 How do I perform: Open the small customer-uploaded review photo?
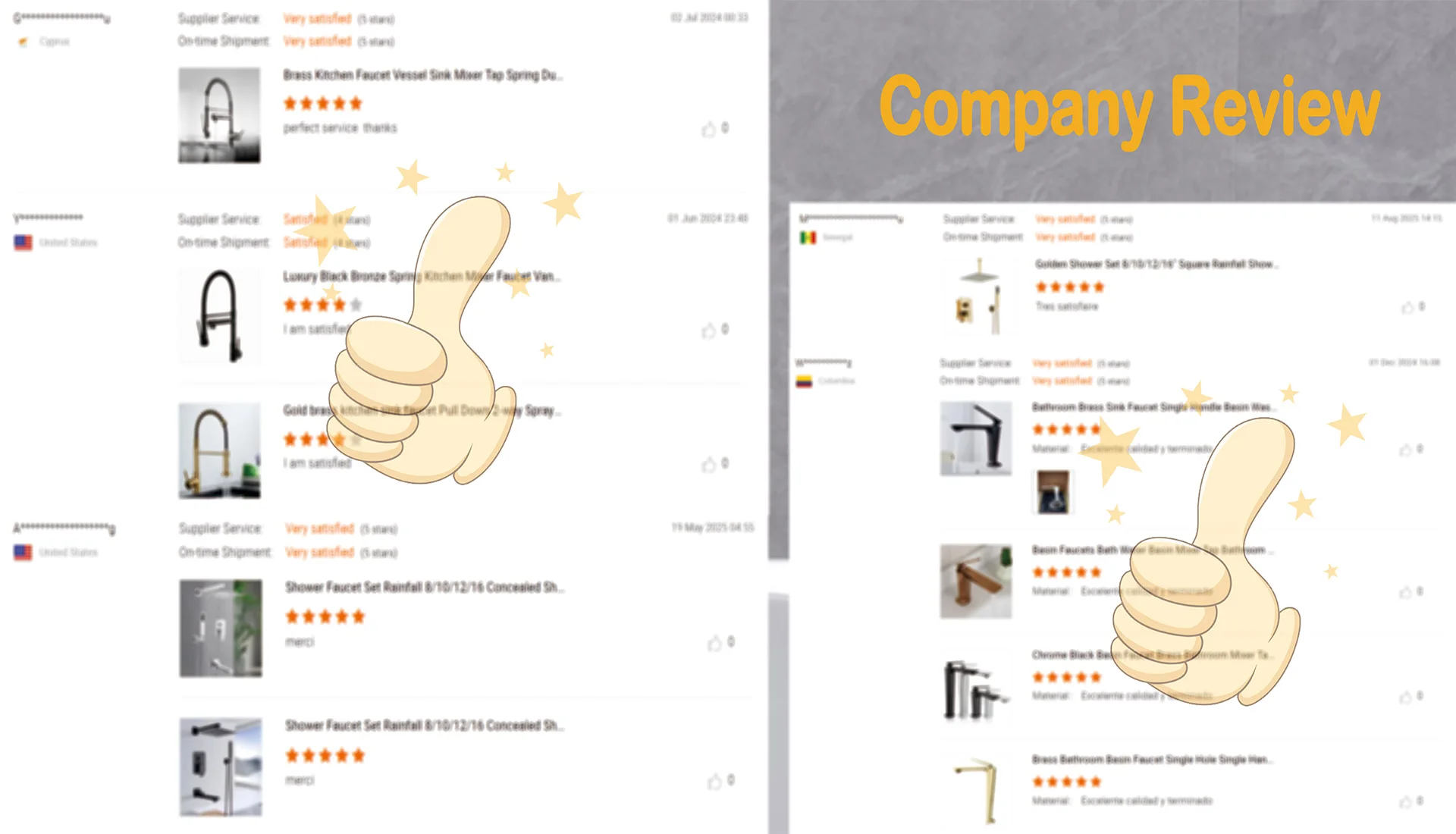[1053, 491]
